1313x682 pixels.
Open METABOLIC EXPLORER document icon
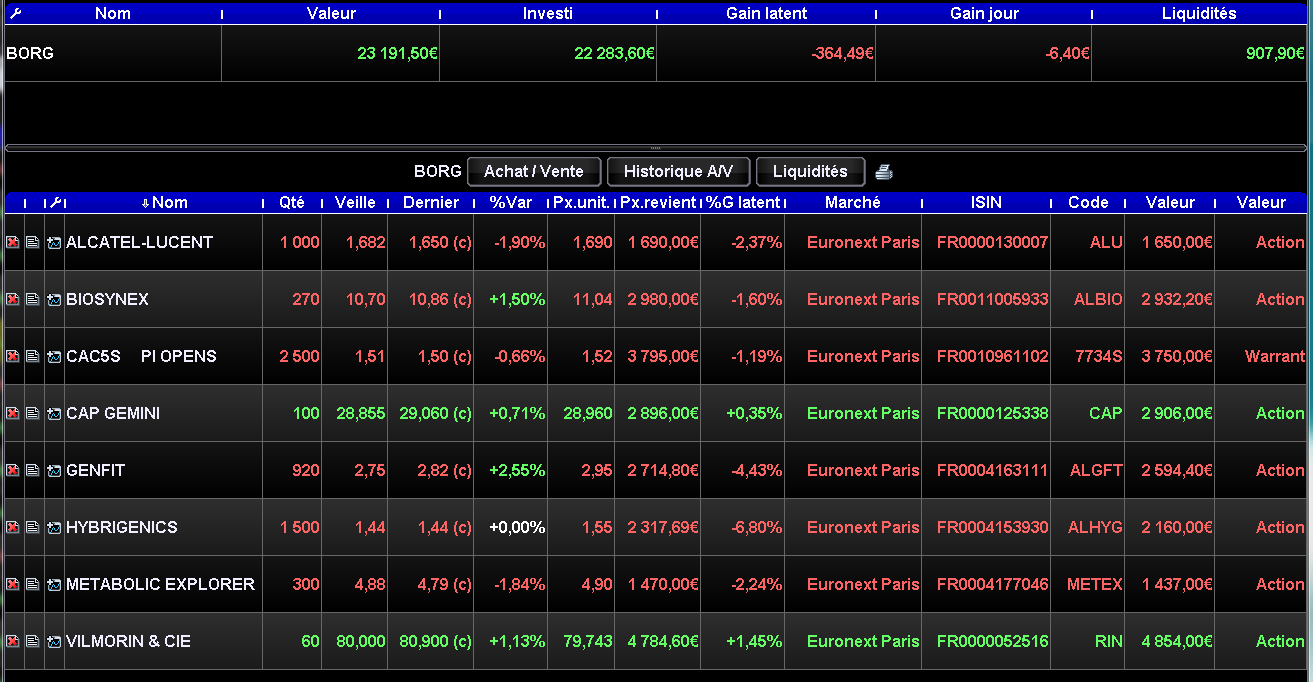33,584
